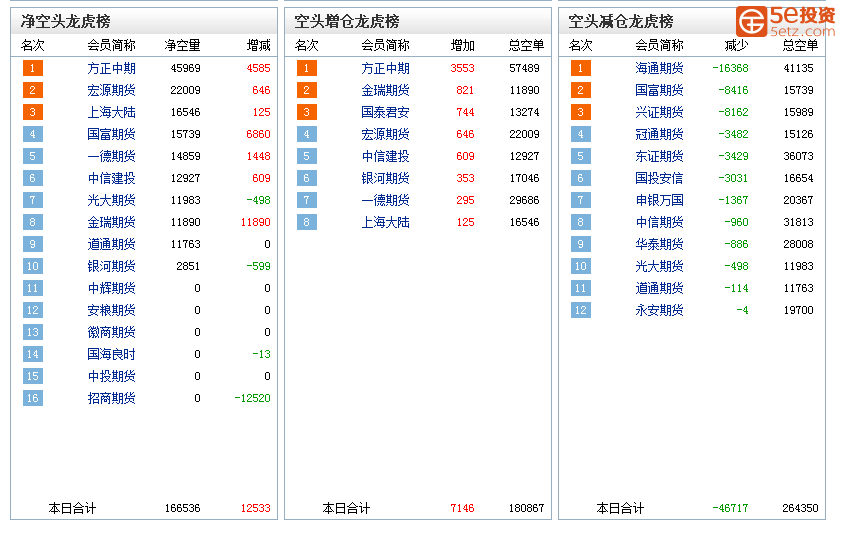The width and height of the screenshot is (843, 533).
Task: Click the daily total -46717
Action: point(730,508)
